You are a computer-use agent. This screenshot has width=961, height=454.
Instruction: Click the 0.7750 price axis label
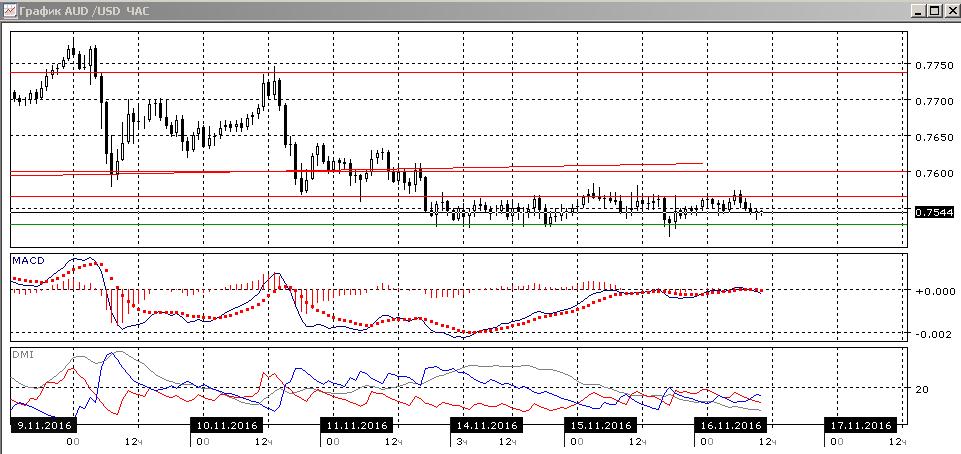point(933,65)
